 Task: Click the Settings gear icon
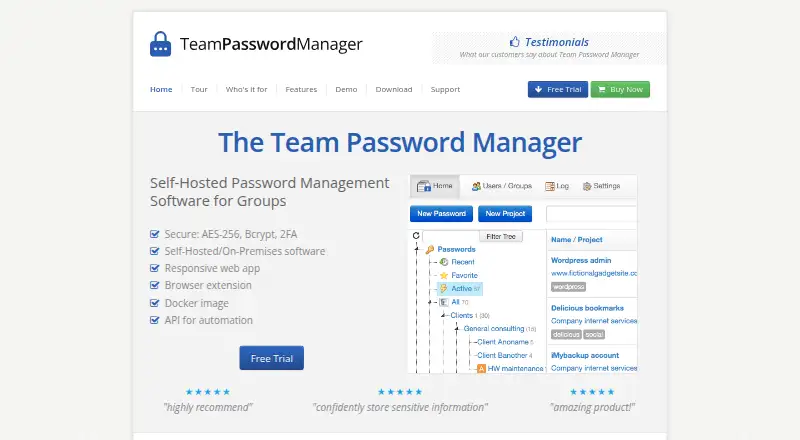pyautogui.click(x=587, y=186)
